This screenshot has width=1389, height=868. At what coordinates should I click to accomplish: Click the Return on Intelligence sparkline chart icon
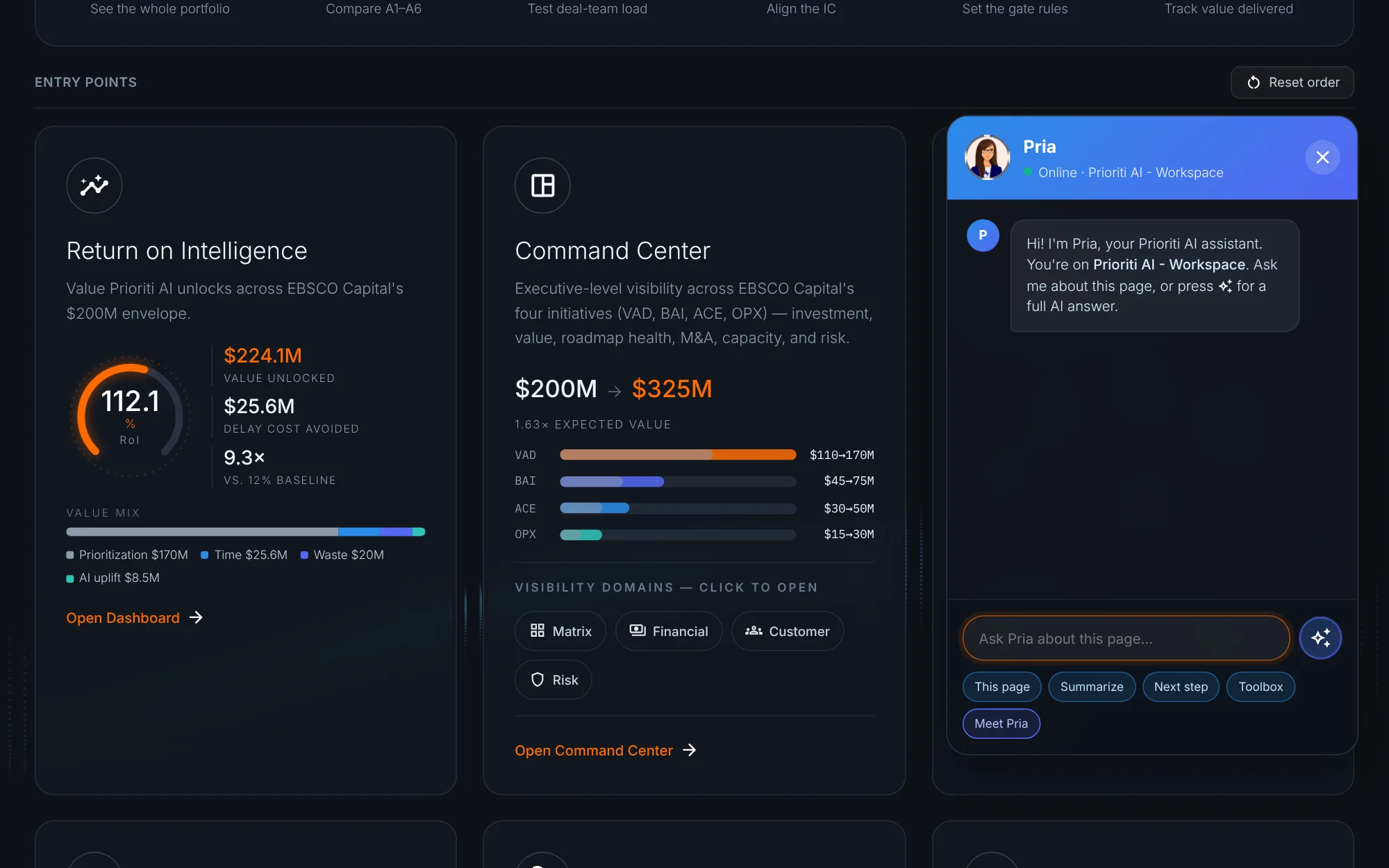pos(94,185)
